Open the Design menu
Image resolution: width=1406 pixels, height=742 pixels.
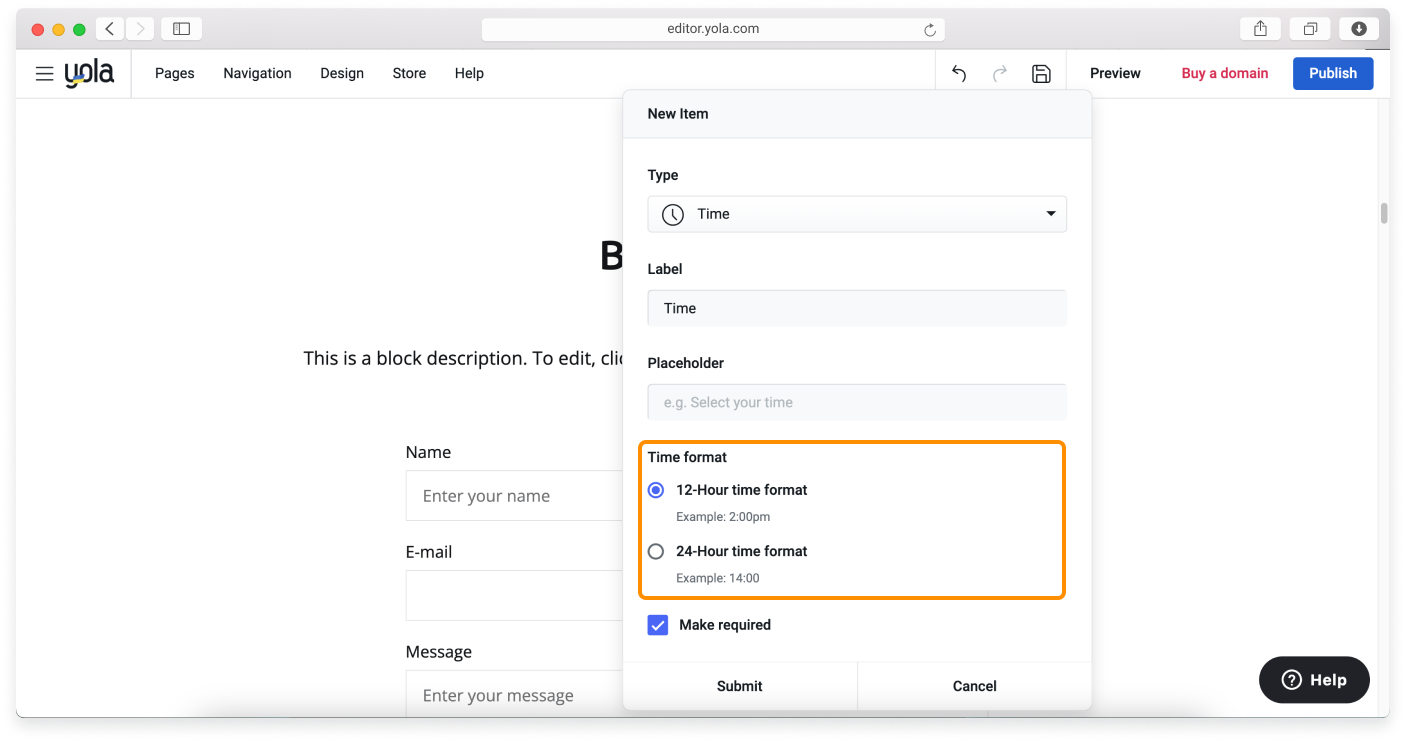(342, 74)
